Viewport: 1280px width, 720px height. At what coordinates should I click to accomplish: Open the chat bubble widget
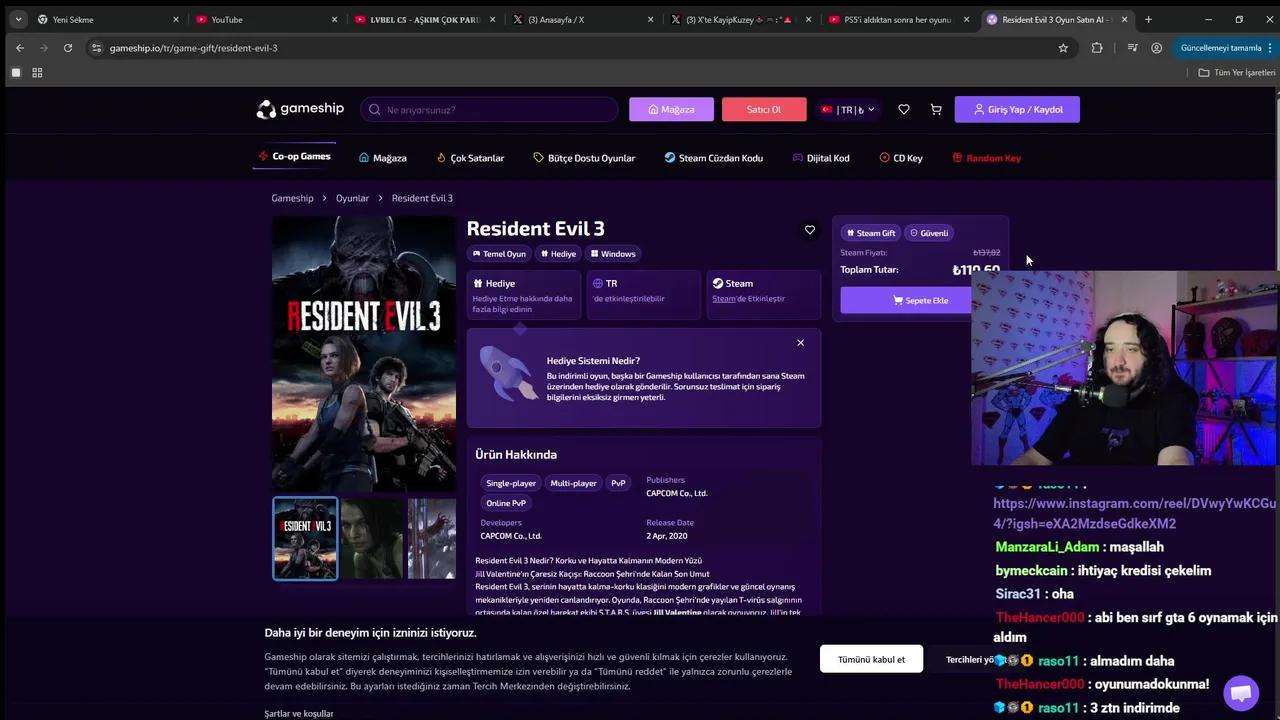pyautogui.click(x=1240, y=692)
